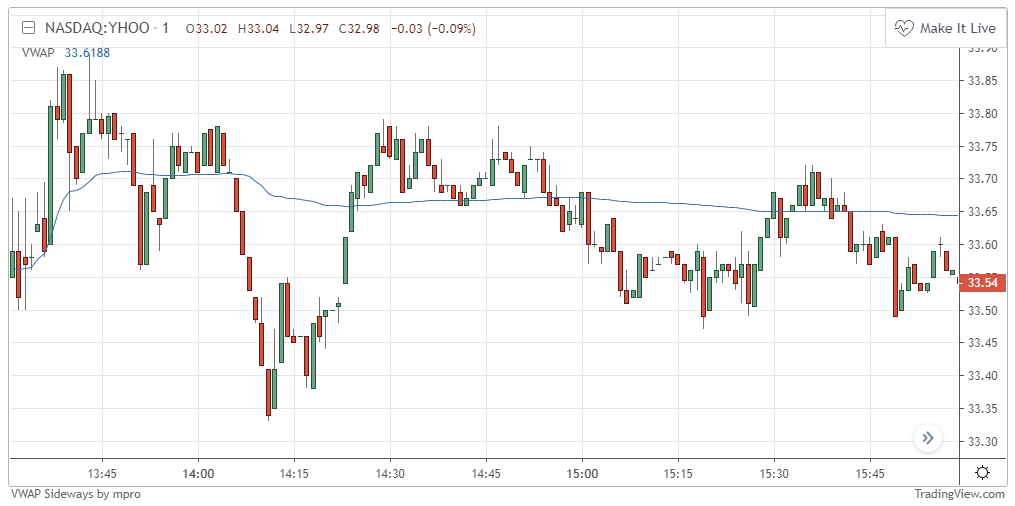Click the Make It Live label

[958, 28]
